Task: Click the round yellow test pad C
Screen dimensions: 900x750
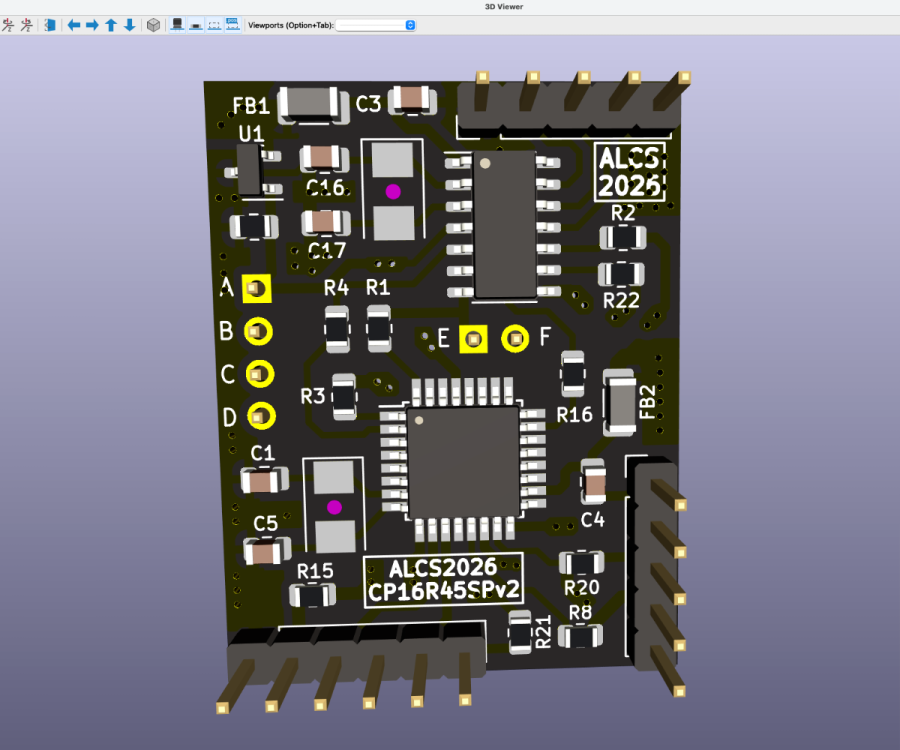Action: 259,374
